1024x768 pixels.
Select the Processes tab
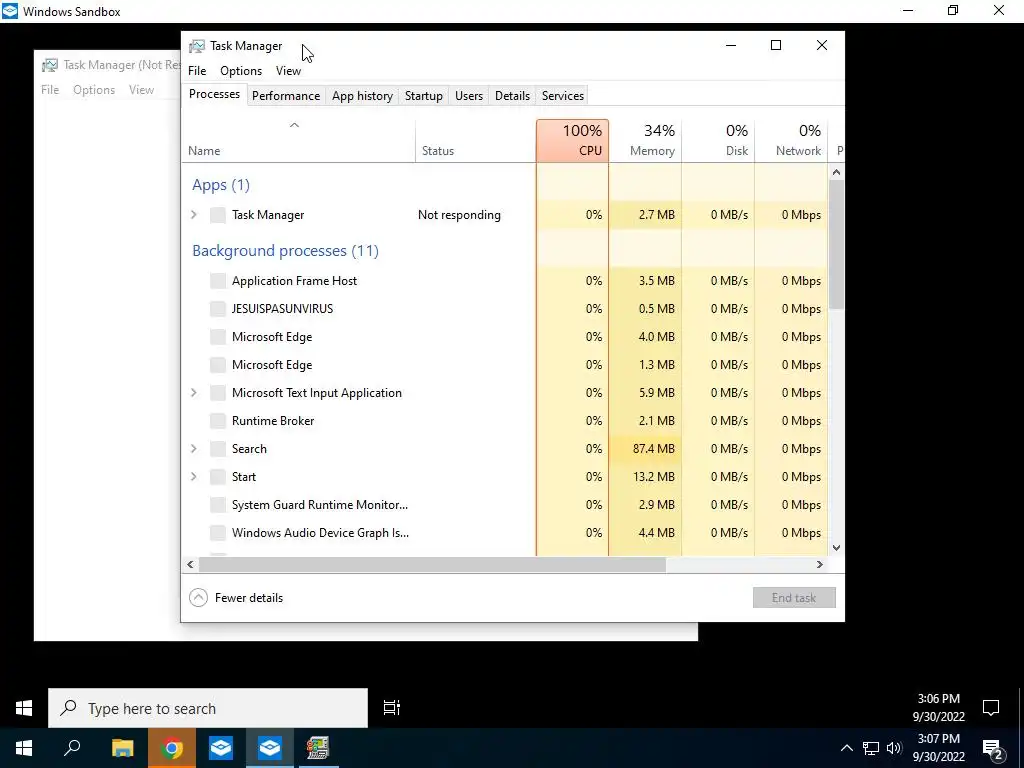click(x=214, y=94)
